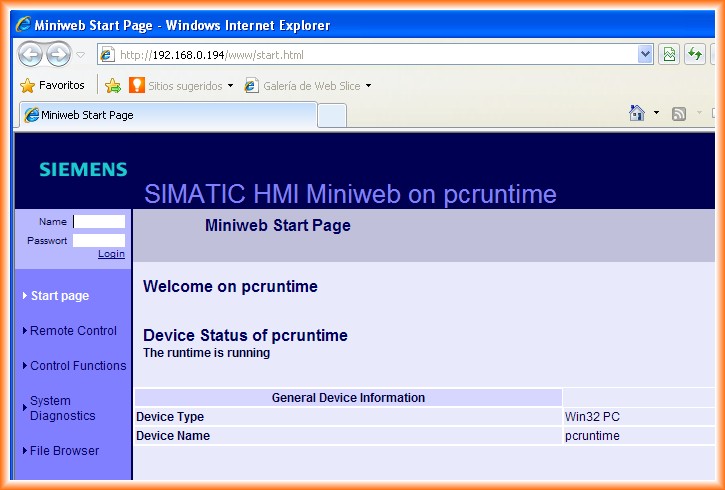Click the compatibility view icon

pyautogui.click(x=670, y=54)
